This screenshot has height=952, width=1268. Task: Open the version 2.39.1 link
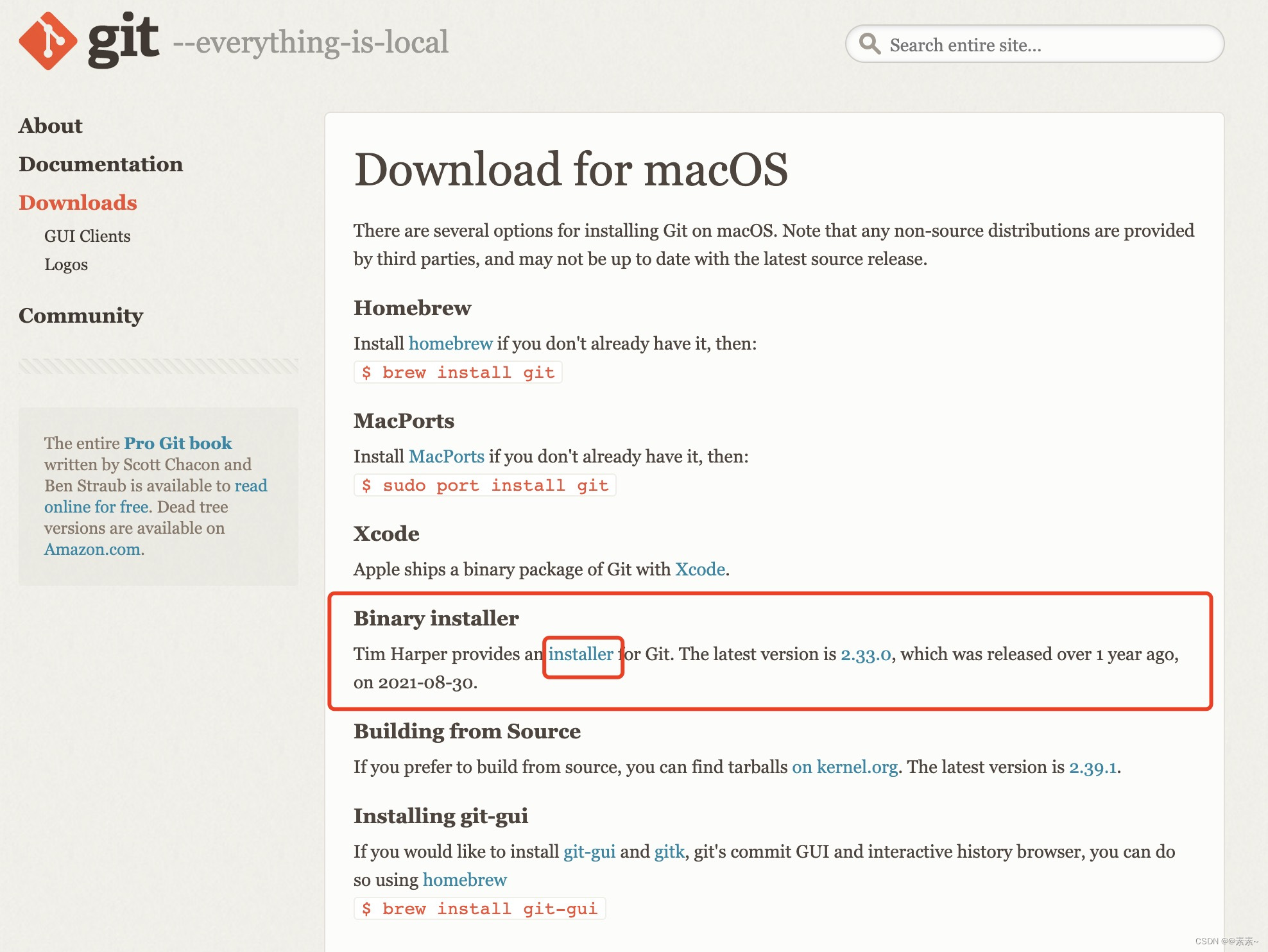tap(1093, 767)
